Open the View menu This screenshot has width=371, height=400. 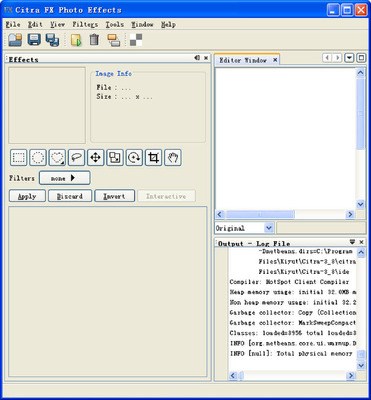pos(57,25)
